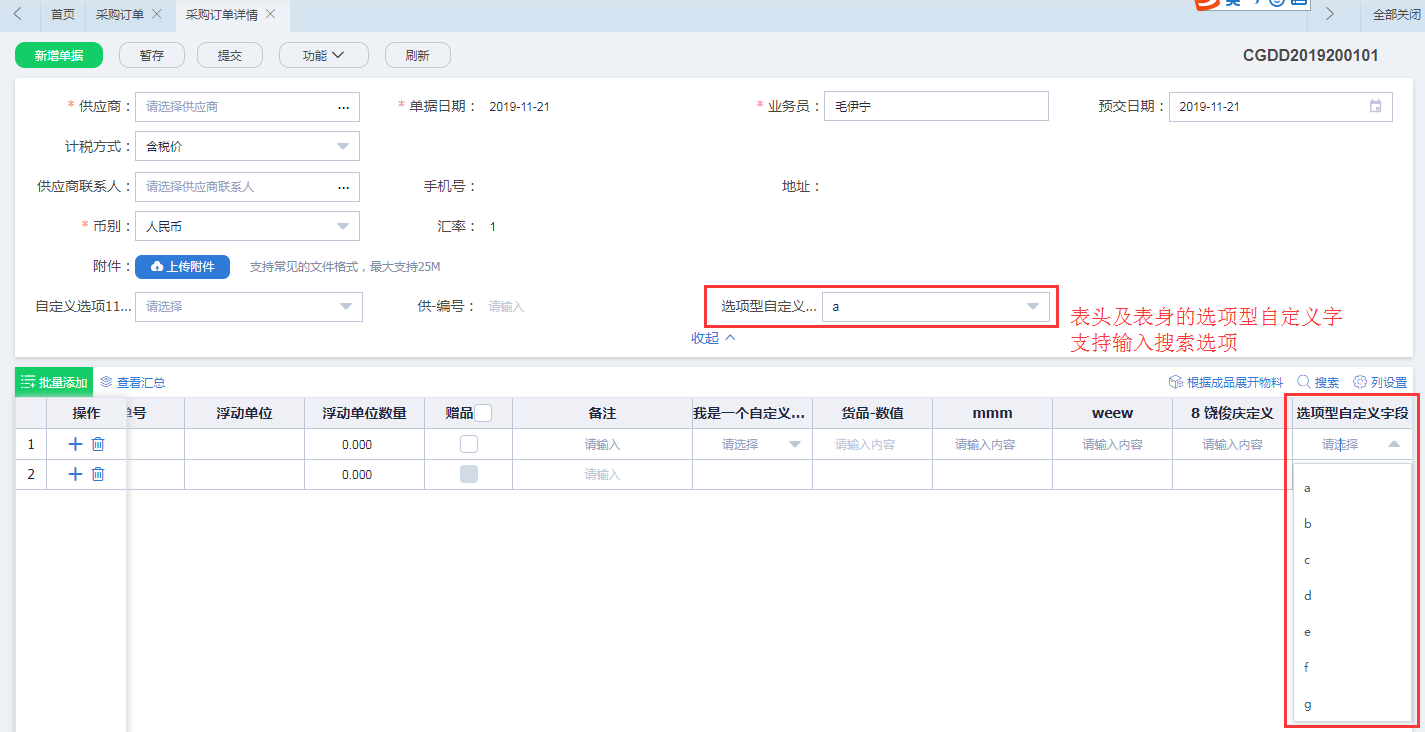Switch to the 首页 tab
This screenshot has height=732, width=1425.
(x=62, y=14)
